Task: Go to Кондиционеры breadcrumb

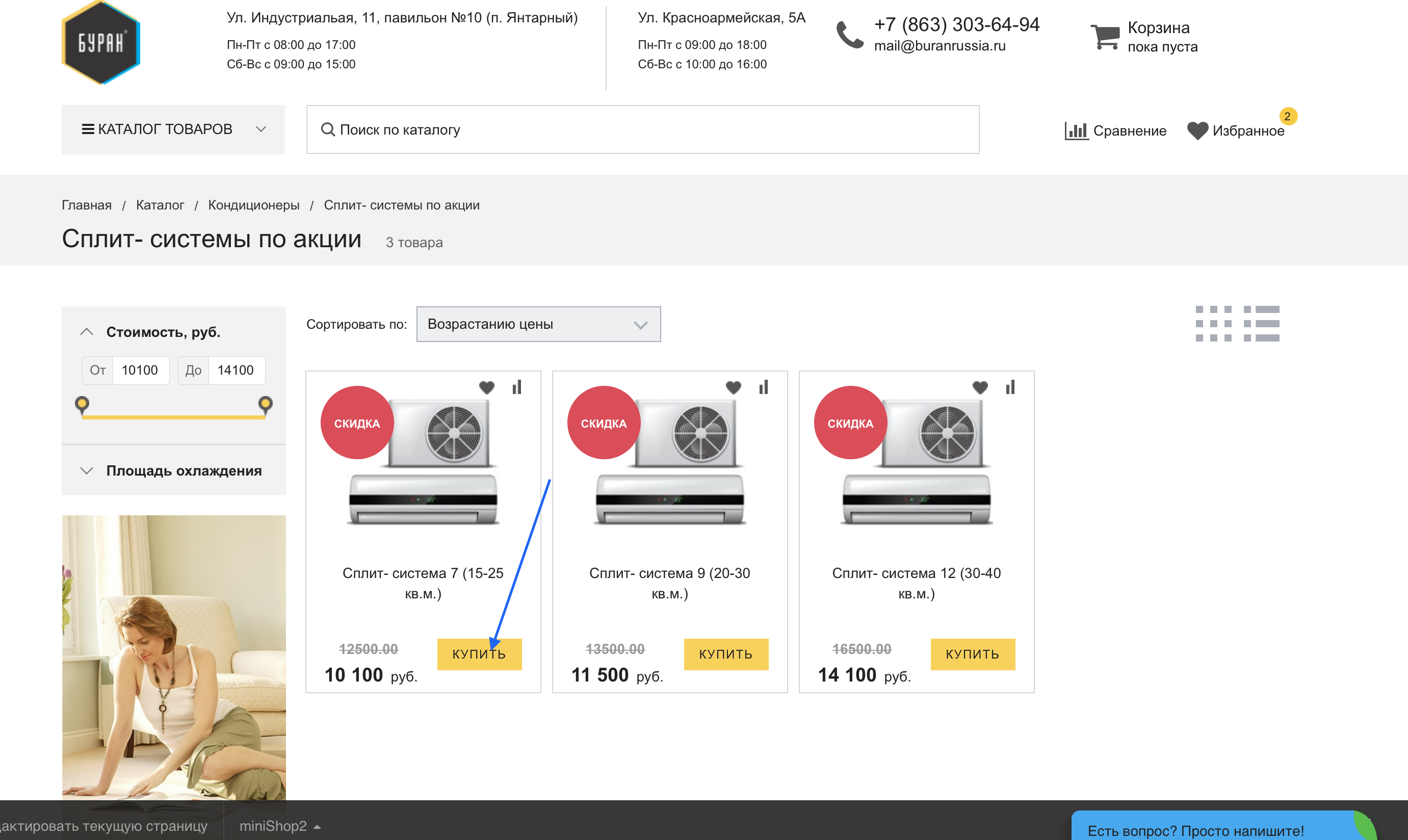Action: pos(254,205)
